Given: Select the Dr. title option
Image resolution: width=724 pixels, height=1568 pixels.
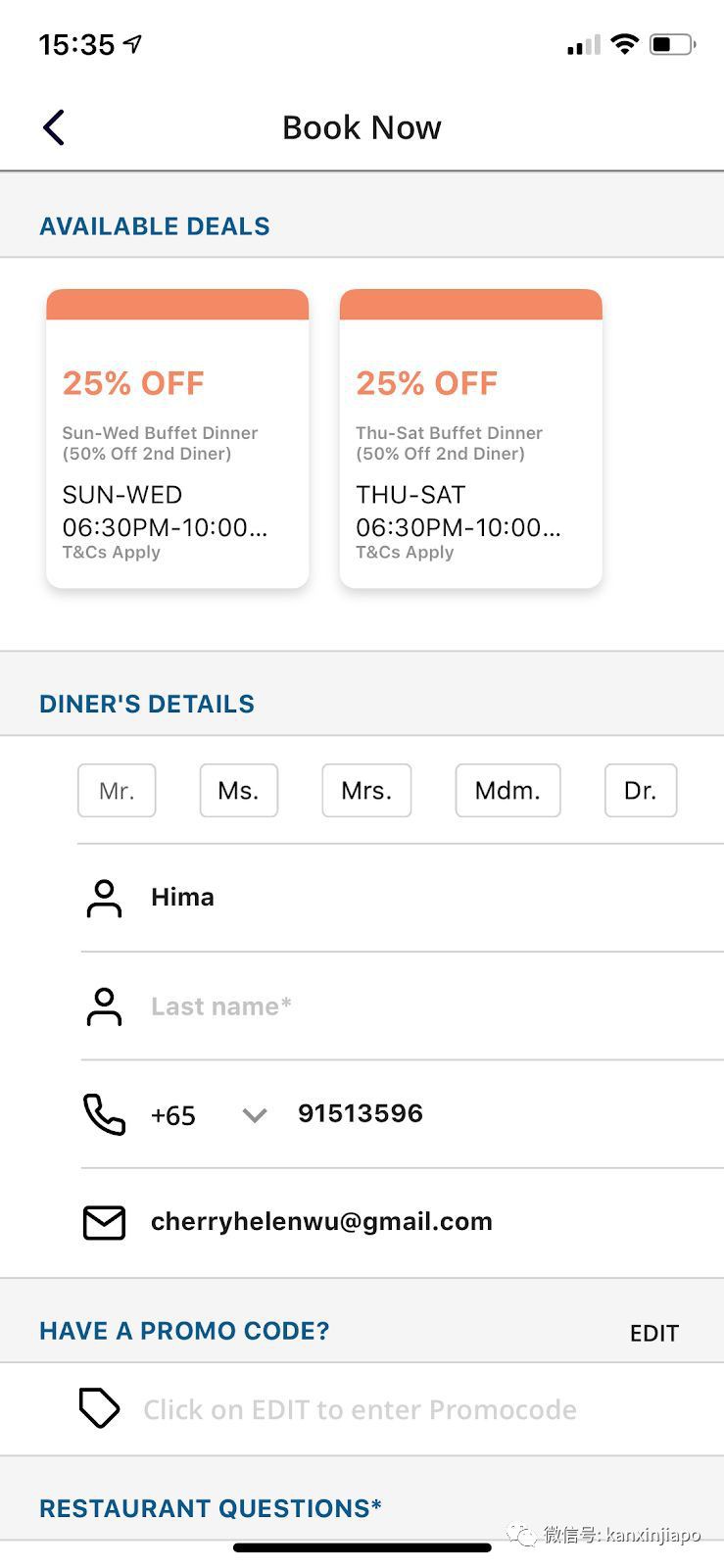Looking at the screenshot, I should point(641,791).
